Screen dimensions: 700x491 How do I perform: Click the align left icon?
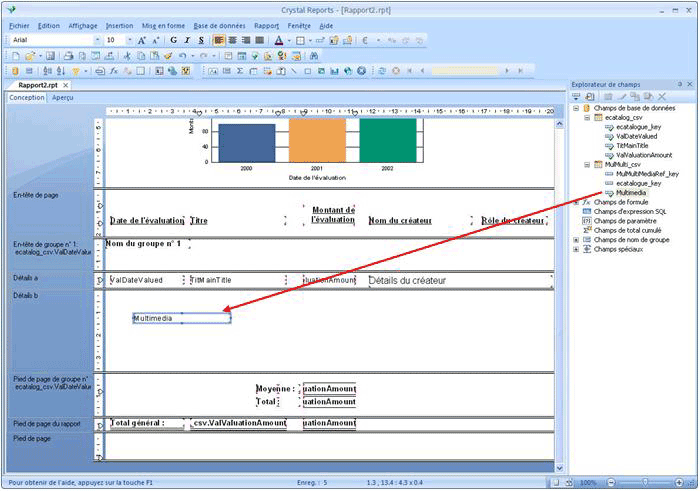coord(219,40)
